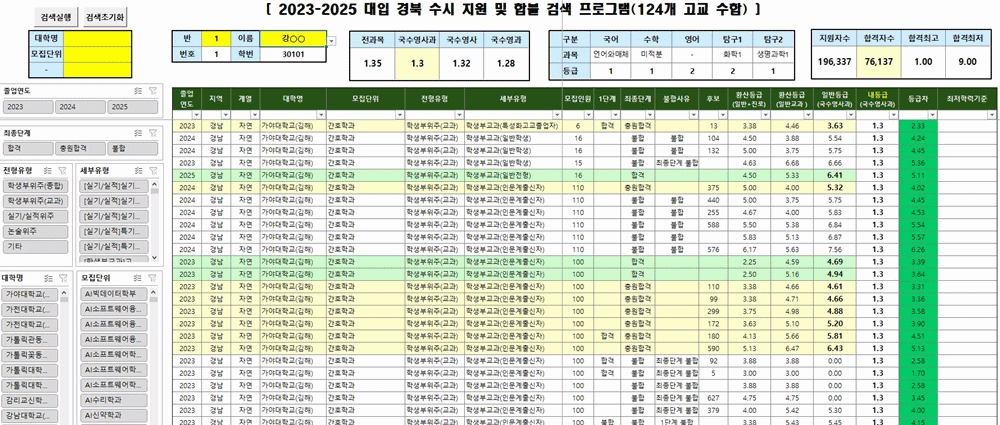
Task: Select 논술위주 slicer item
Action: (x=36, y=232)
